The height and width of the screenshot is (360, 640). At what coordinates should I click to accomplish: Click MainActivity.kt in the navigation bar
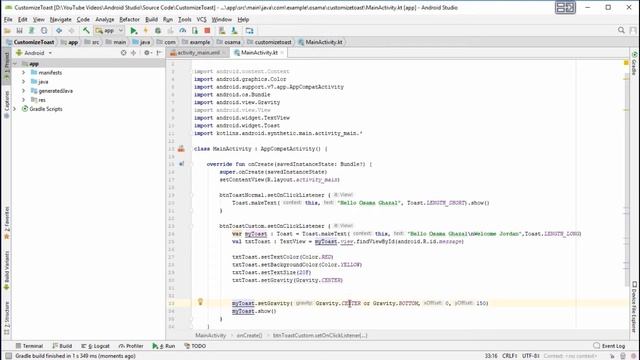click(x=320, y=42)
